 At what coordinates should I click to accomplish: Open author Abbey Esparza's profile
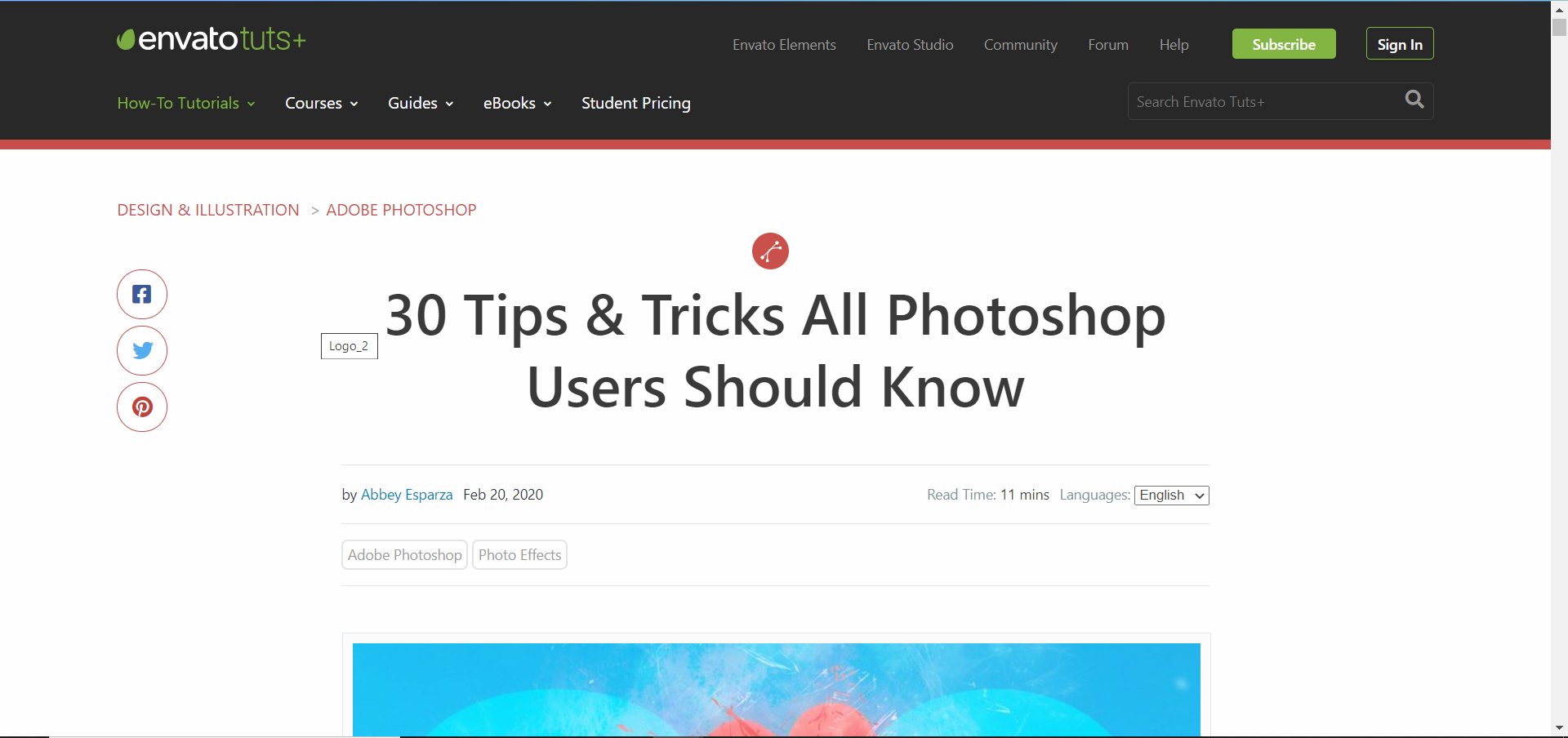407,495
